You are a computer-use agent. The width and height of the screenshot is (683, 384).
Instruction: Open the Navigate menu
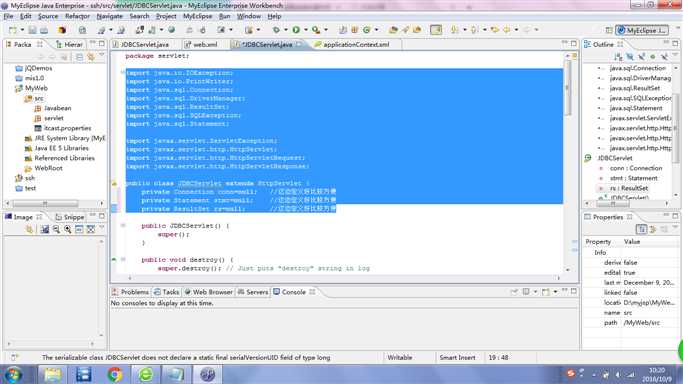(x=109, y=16)
